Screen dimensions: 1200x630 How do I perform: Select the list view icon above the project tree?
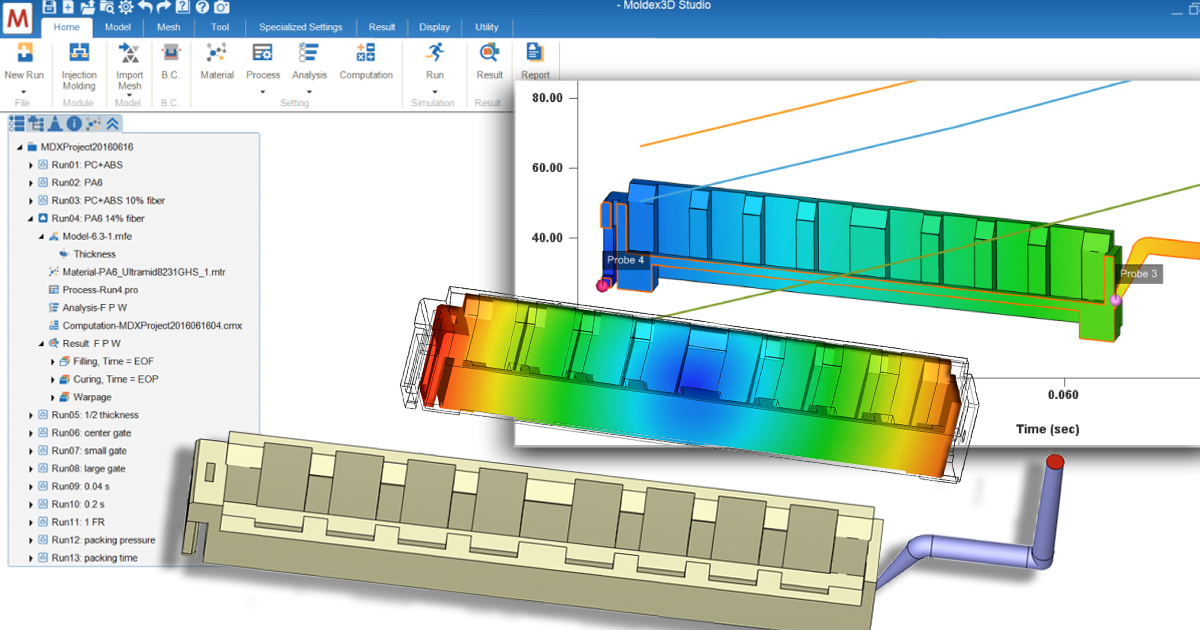click(17, 123)
